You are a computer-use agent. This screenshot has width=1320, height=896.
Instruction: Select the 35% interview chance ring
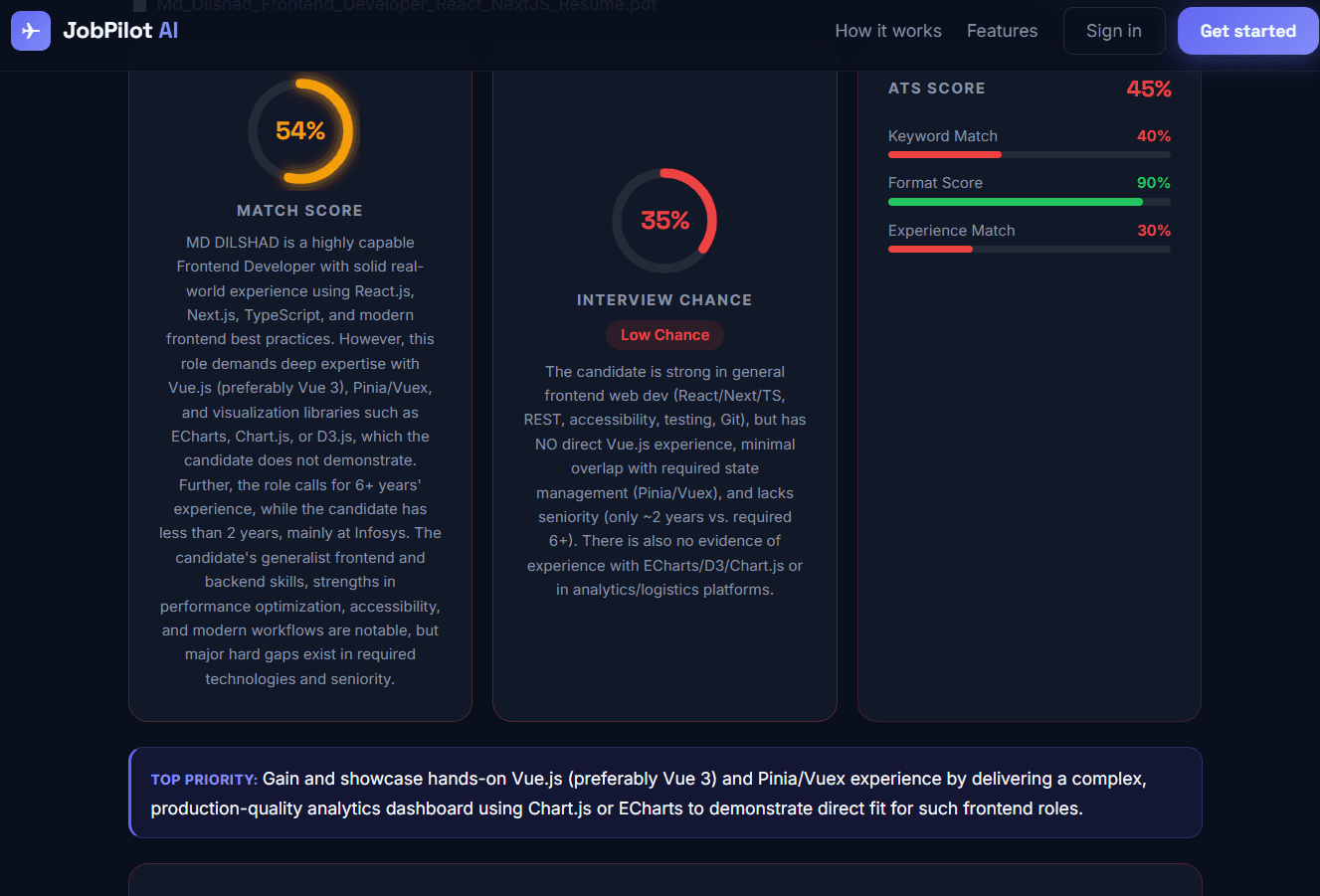point(664,221)
